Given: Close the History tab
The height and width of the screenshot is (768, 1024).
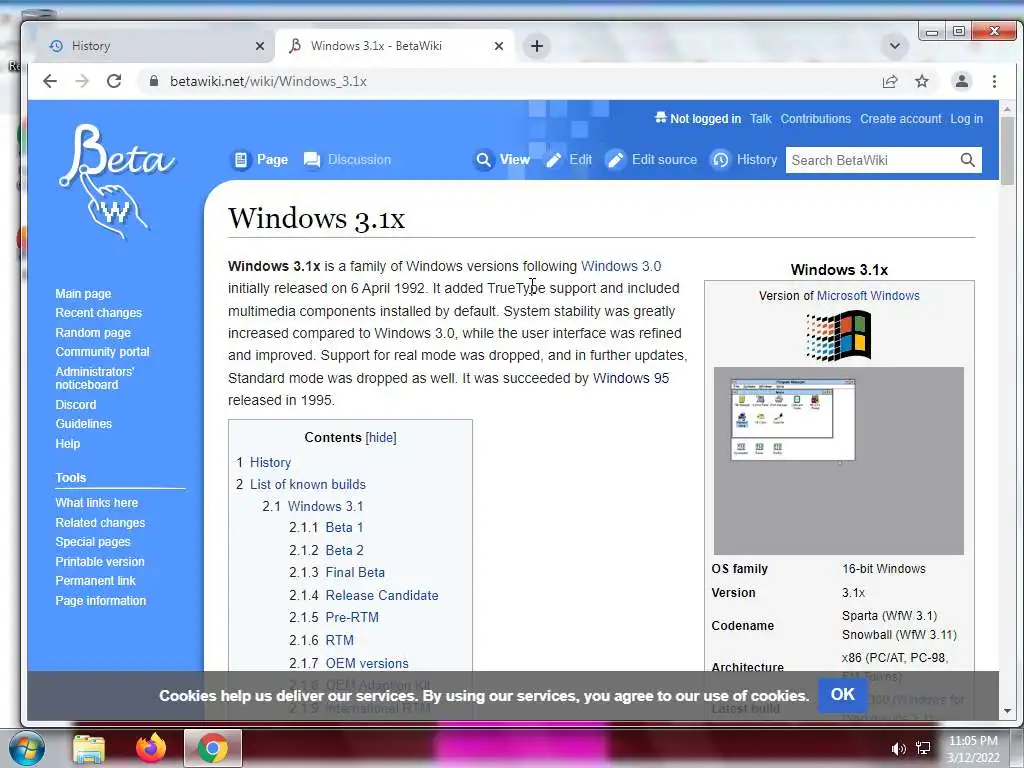Looking at the screenshot, I should 260,46.
